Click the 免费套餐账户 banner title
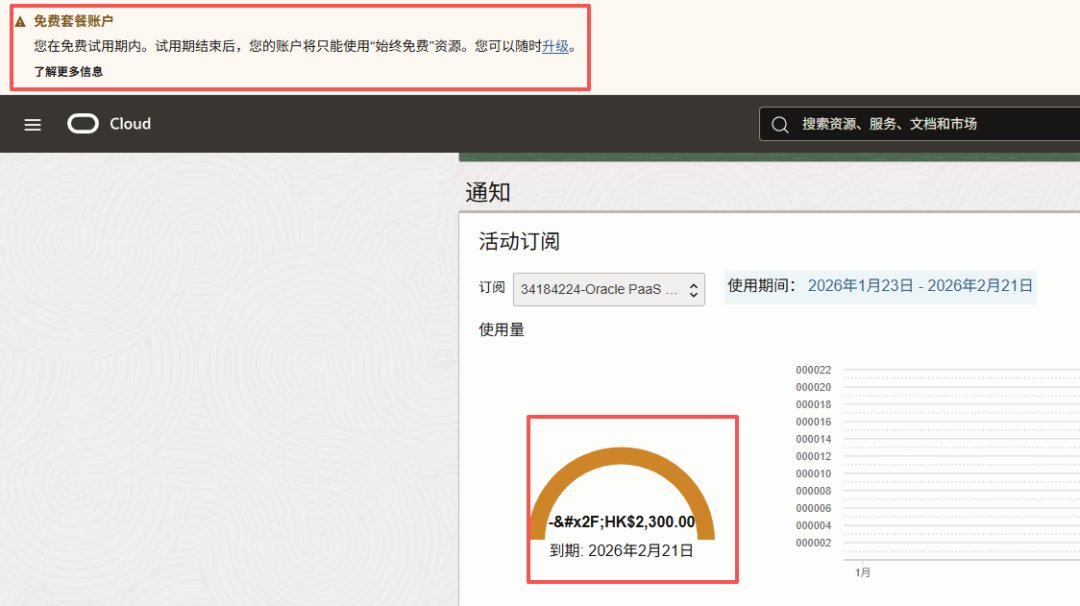This screenshot has height=606, width=1080. pyautogui.click(x=73, y=21)
